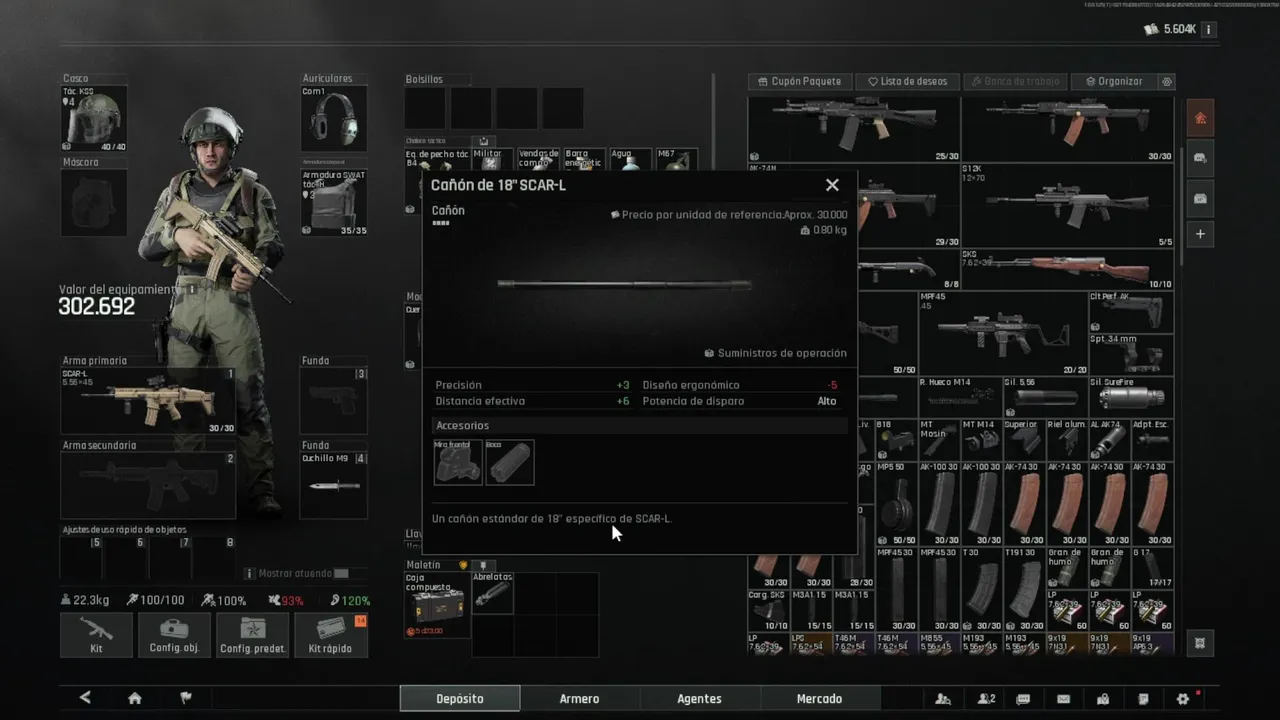Click the empty Funda pistol slot 3
The image size is (1280, 720).
pos(333,400)
